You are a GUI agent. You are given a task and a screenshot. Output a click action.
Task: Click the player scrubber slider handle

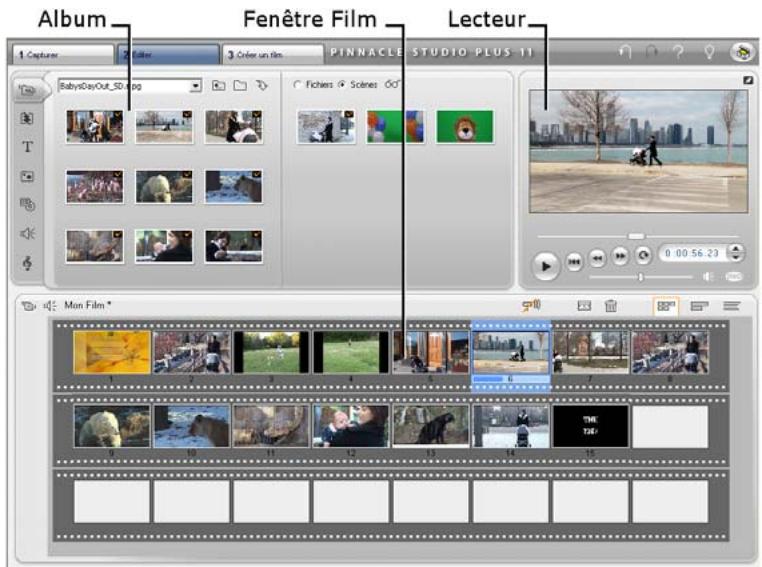click(636, 236)
